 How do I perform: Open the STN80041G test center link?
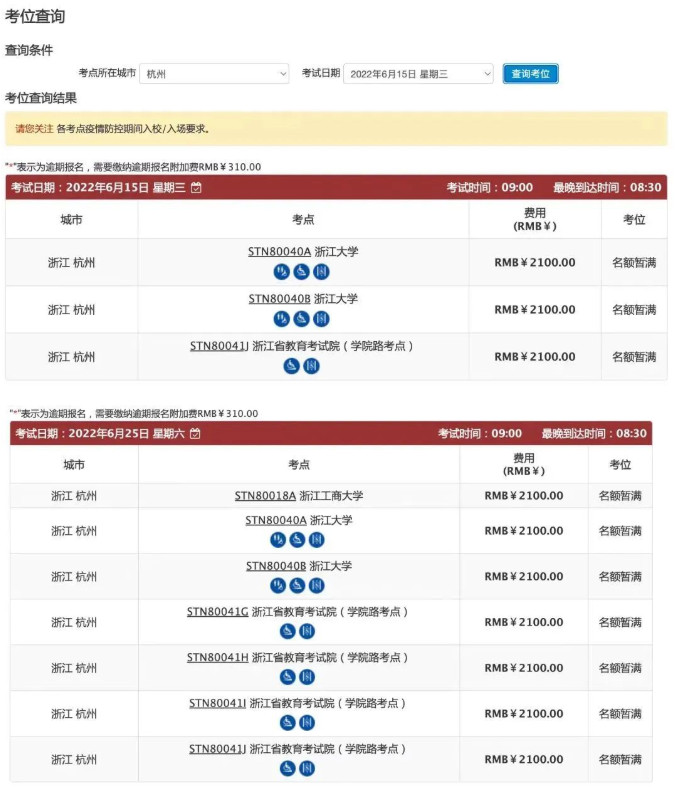(x=218, y=612)
